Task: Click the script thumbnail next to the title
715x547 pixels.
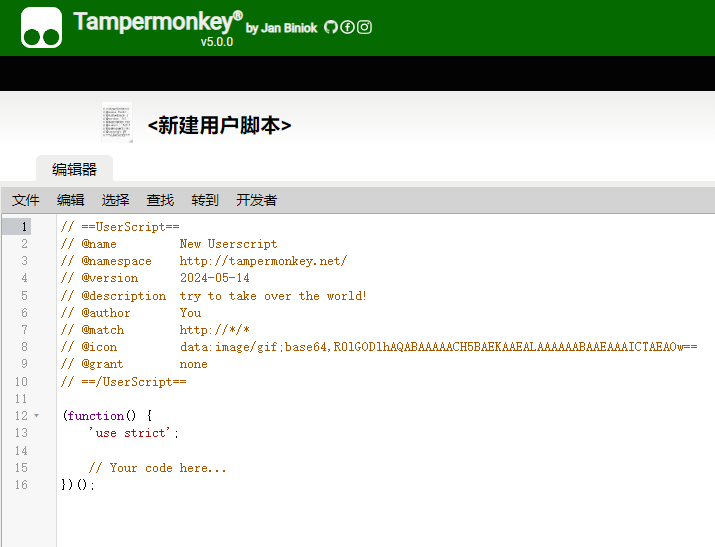Action: pyautogui.click(x=117, y=123)
